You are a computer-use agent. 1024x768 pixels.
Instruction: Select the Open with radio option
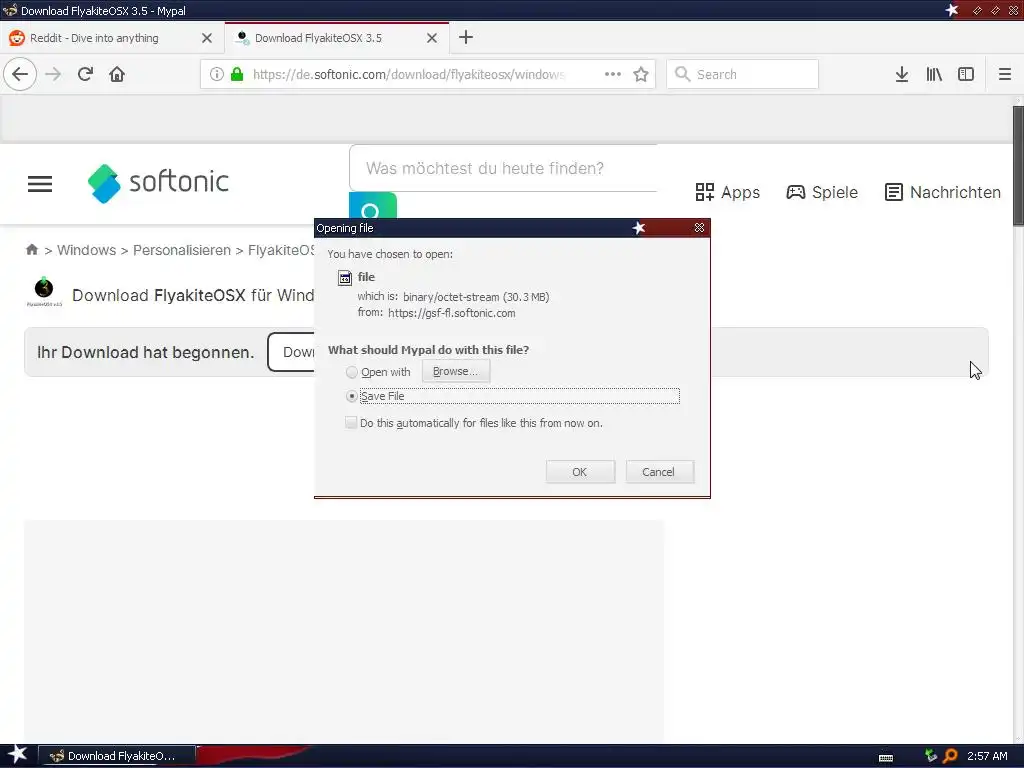pos(351,372)
